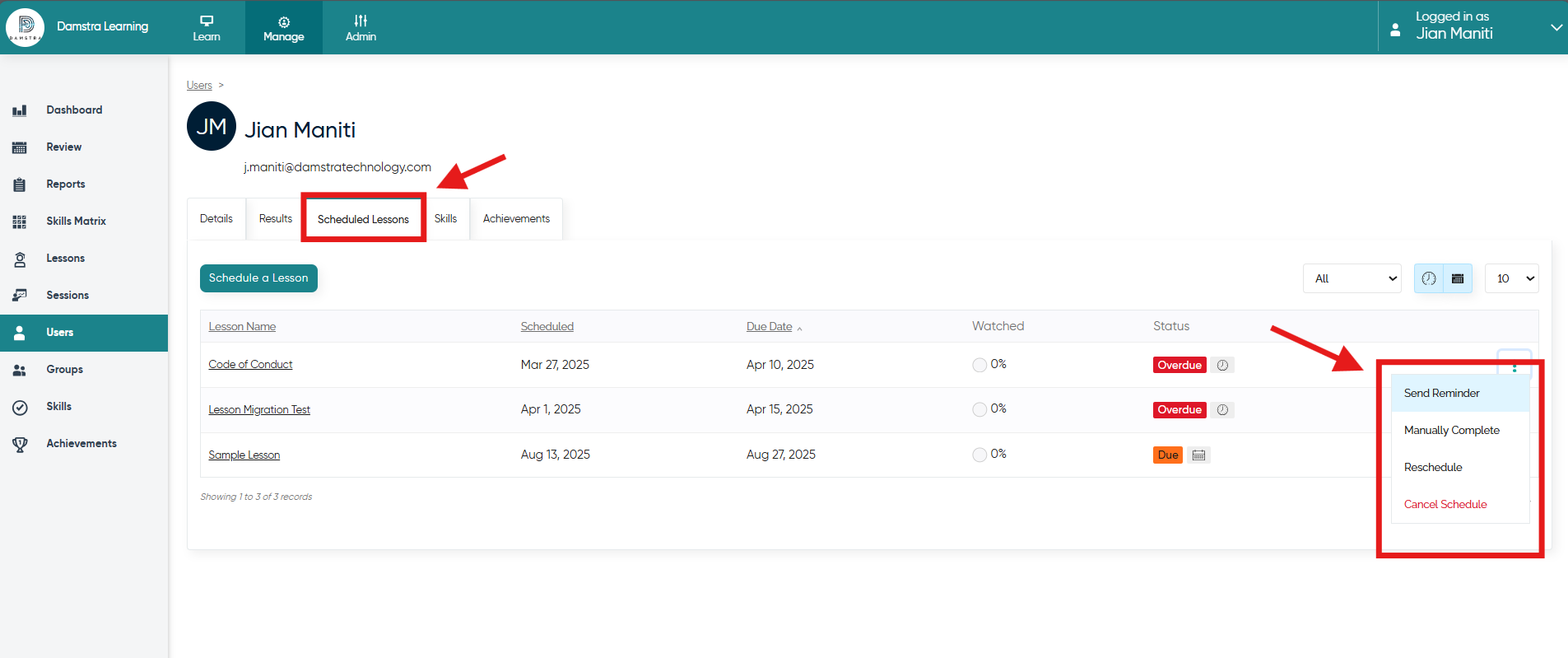Toggle the clock view filter button
The height and width of the screenshot is (658, 1568).
pyautogui.click(x=1429, y=278)
